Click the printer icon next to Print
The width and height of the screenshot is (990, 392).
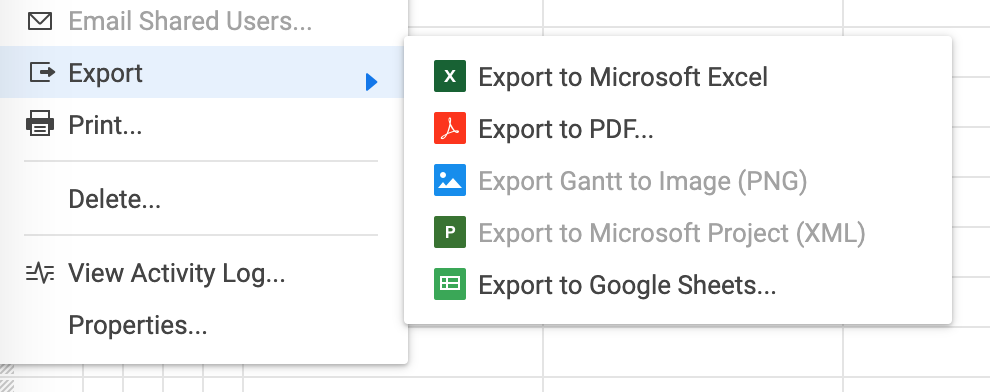click(x=40, y=124)
